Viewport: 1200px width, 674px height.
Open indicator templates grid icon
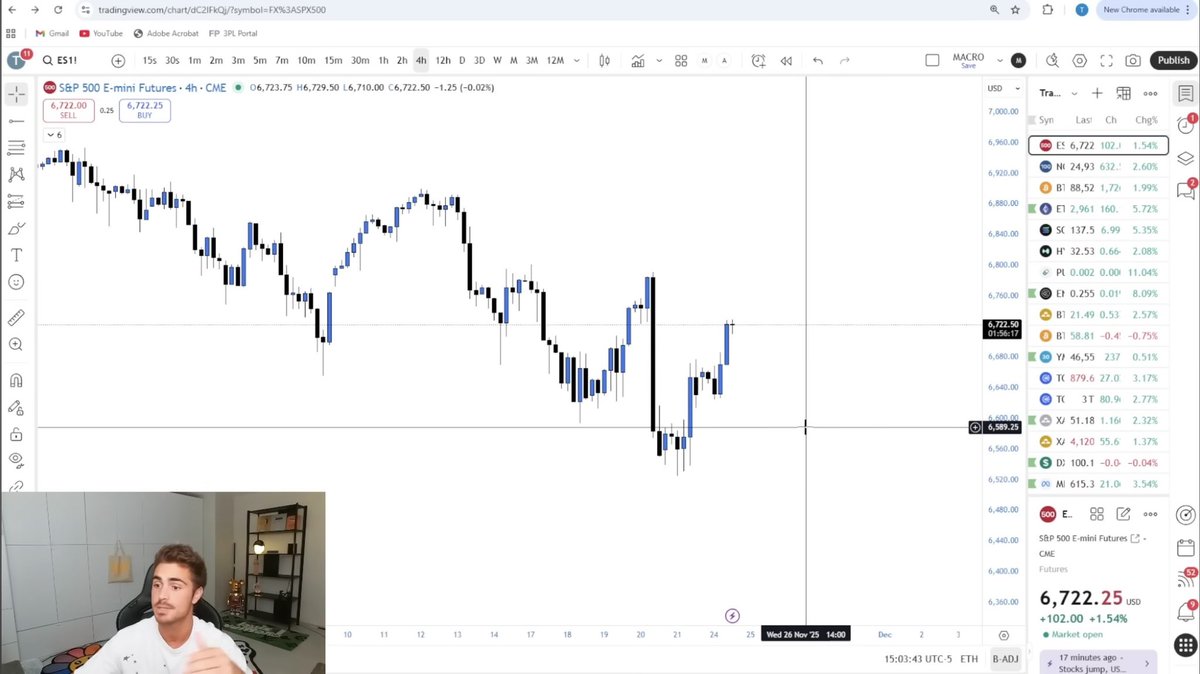681,60
